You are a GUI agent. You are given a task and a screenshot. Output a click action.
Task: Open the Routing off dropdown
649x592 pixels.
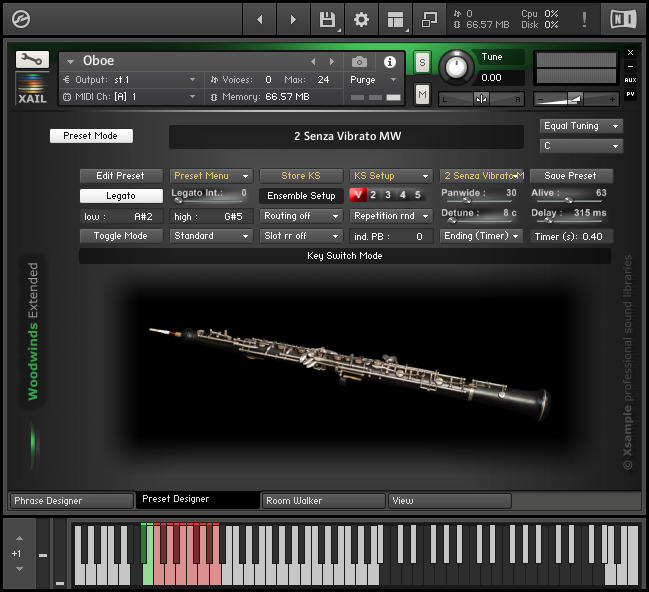coord(301,216)
